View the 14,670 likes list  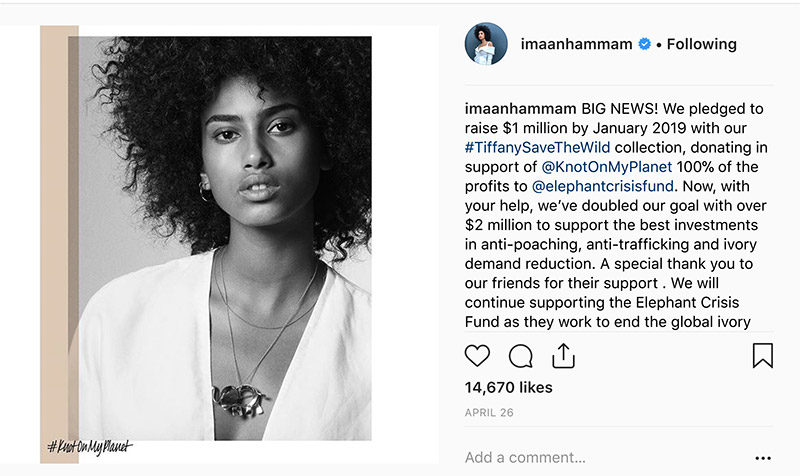tap(509, 388)
